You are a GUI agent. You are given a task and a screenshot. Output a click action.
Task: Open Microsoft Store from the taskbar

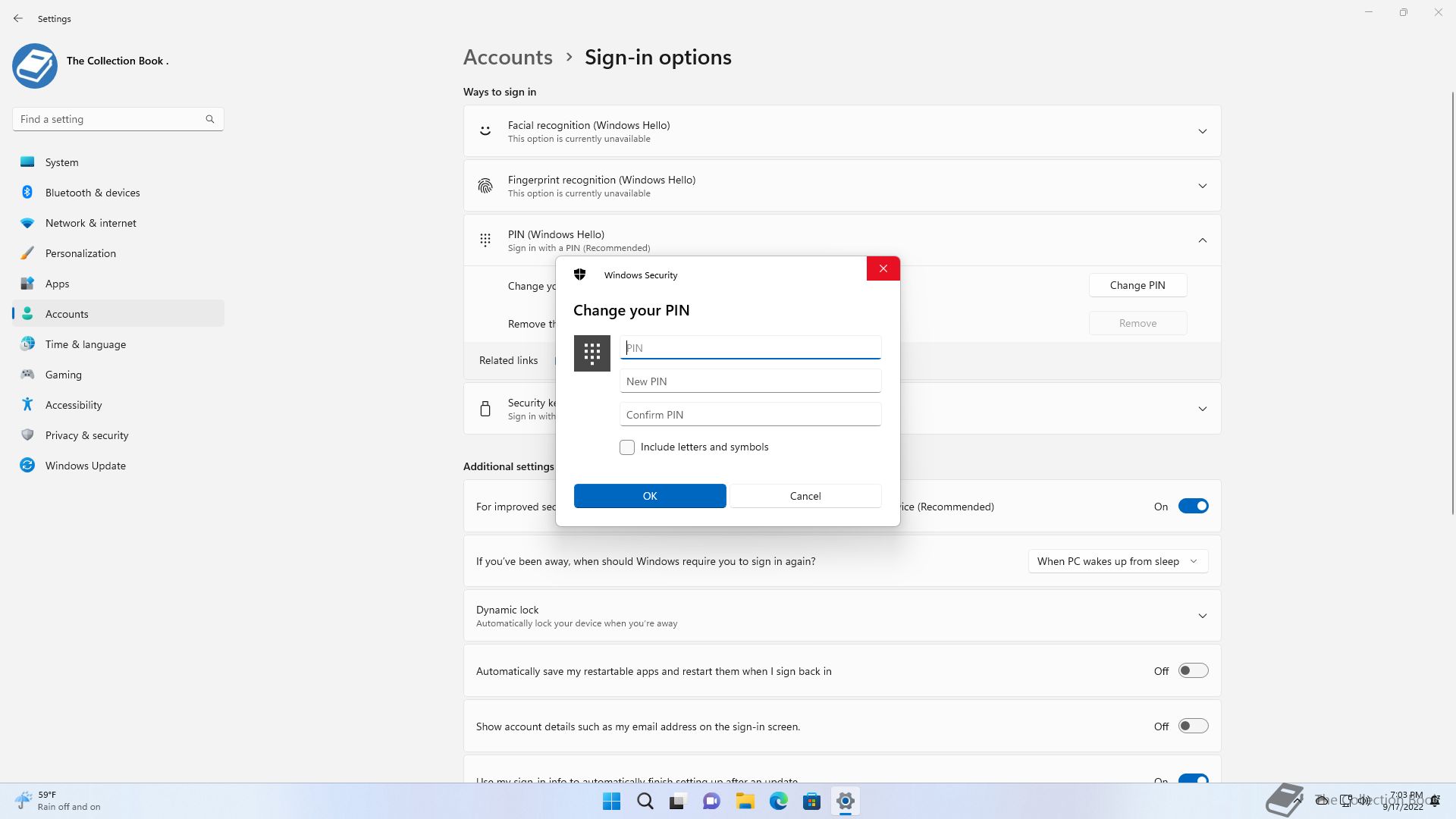tap(811, 801)
